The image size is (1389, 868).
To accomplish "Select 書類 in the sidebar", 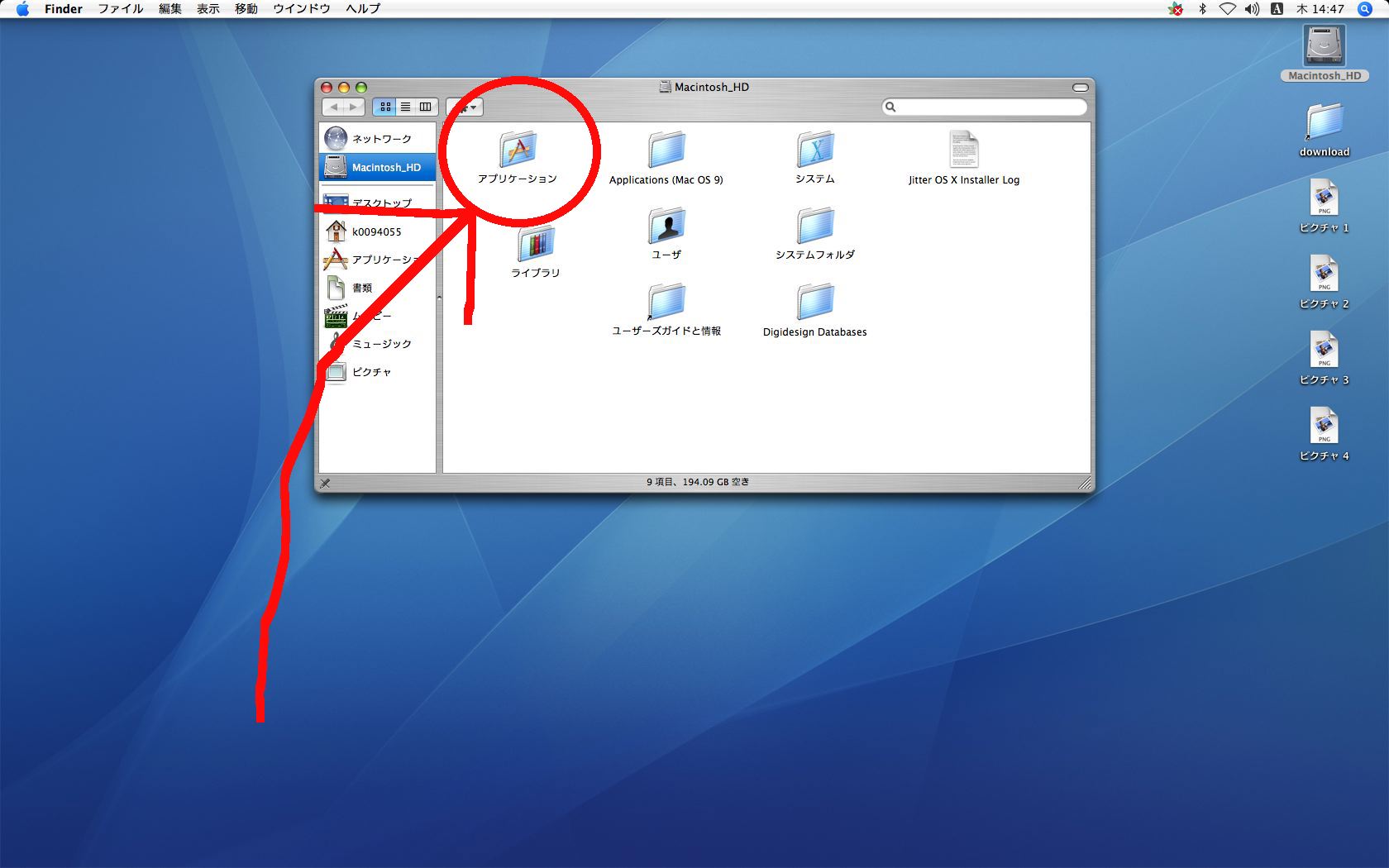I will point(377,288).
